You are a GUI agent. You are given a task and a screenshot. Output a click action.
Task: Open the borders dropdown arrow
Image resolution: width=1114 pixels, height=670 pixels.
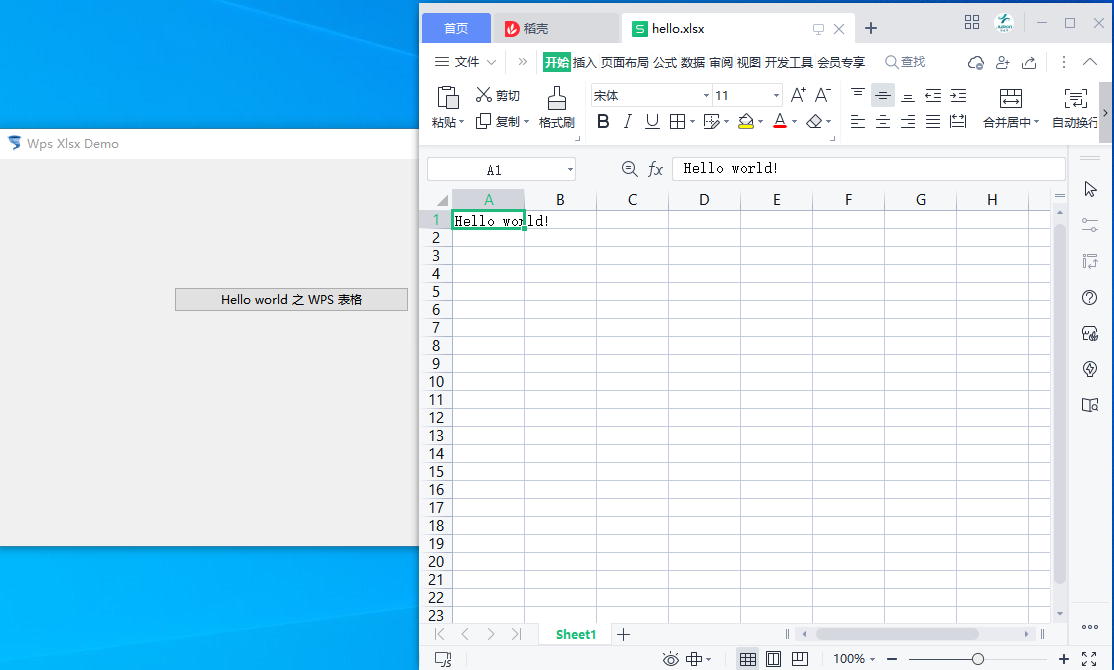(692, 122)
